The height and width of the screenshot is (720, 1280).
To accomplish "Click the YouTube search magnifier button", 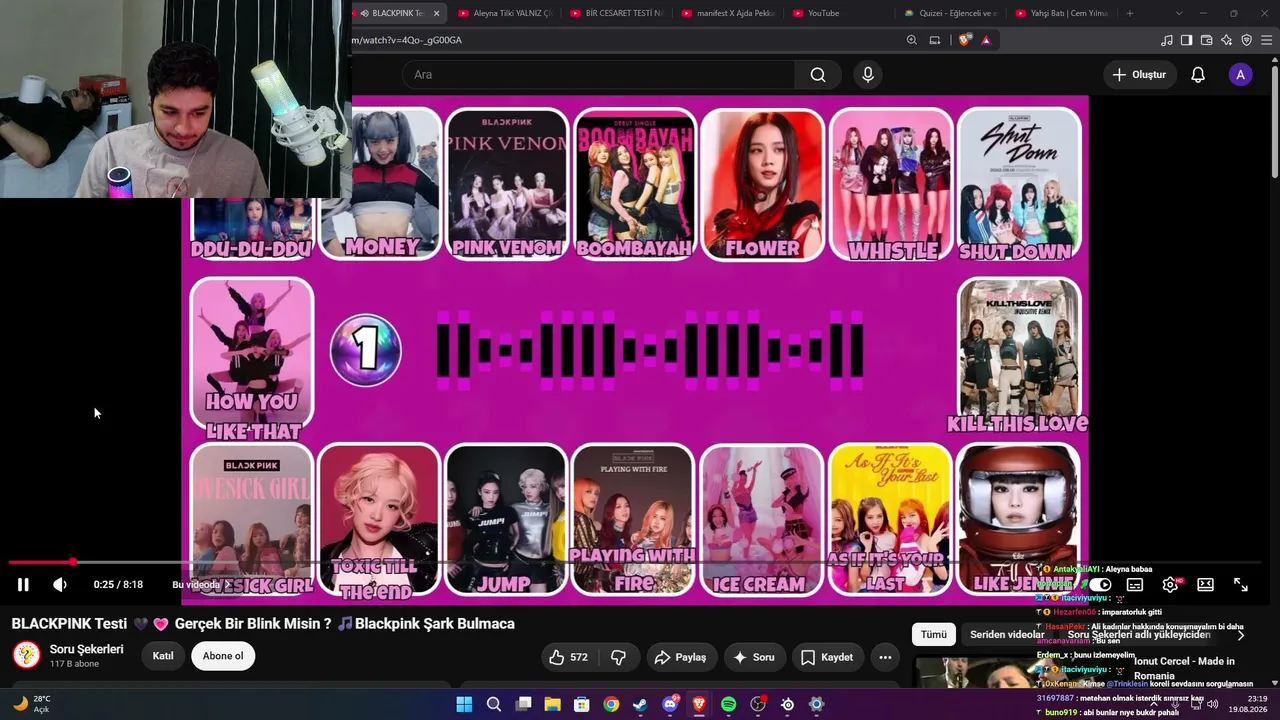I will pos(818,75).
